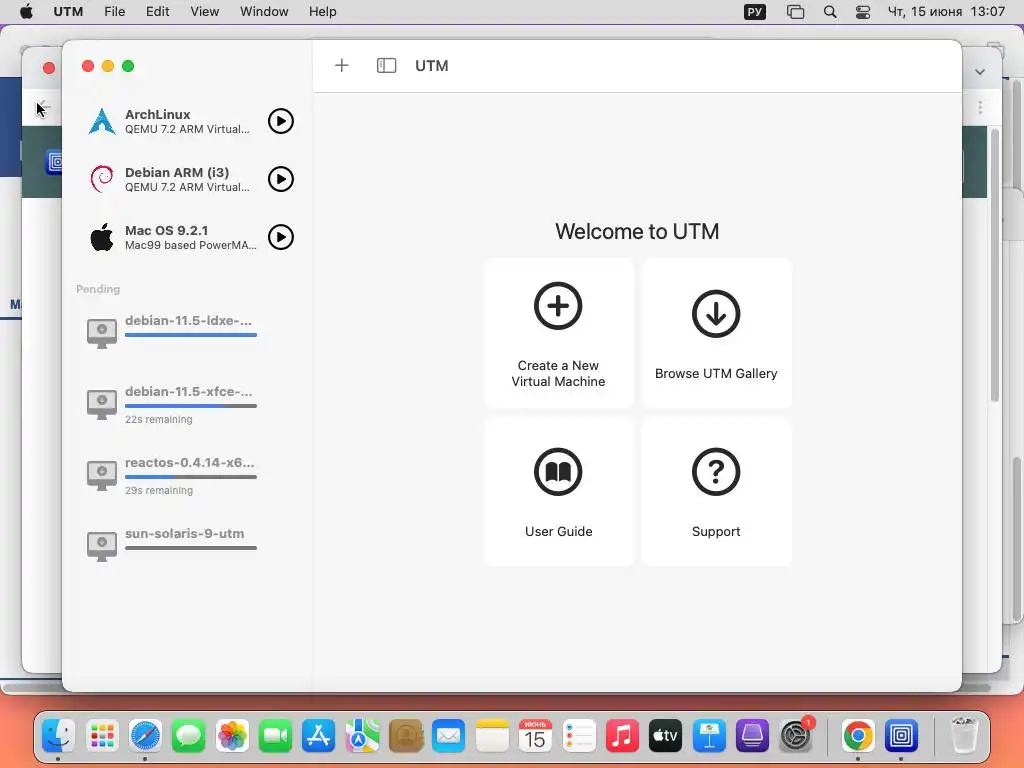This screenshot has height=768, width=1024.
Task: Select the Debian swirl logo icon
Action: pyautogui.click(x=102, y=179)
